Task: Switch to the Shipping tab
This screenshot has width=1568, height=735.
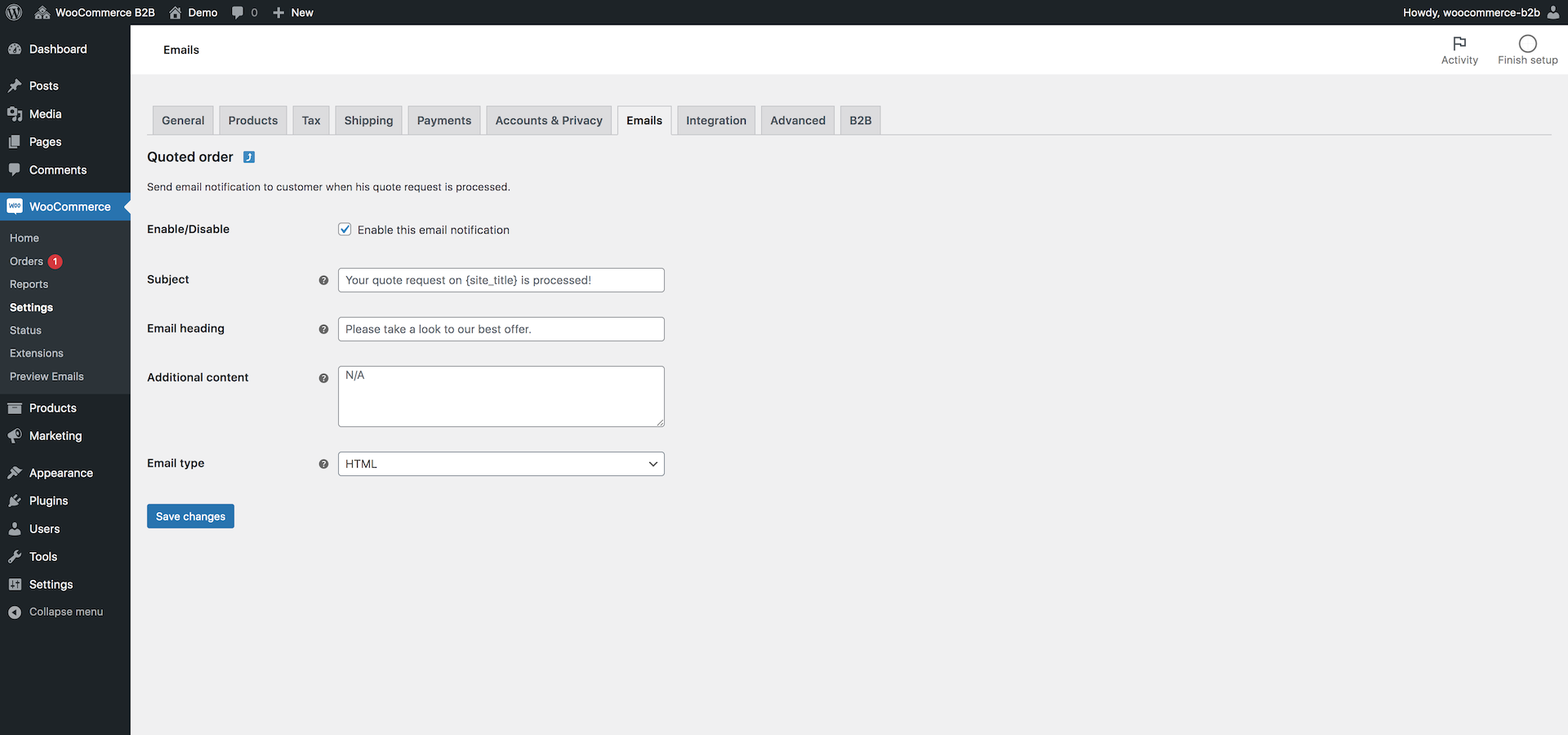Action: pyautogui.click(x=367, y=120)
